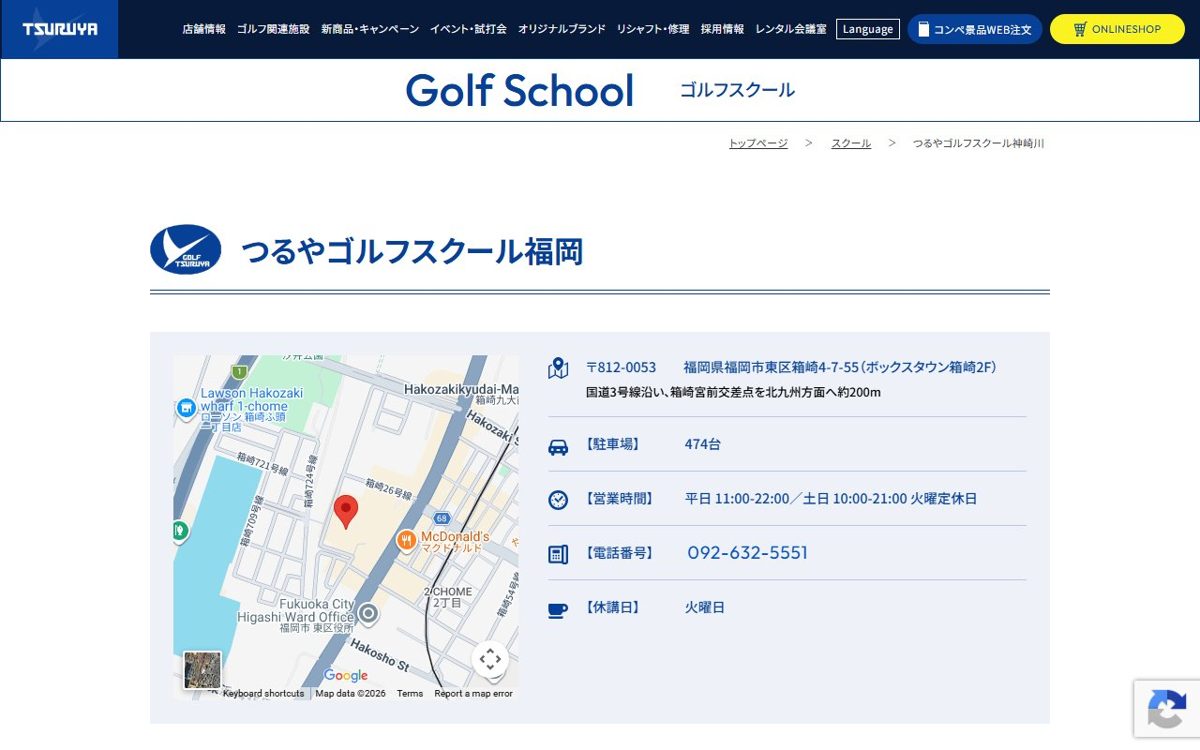The image size is (1200, 750).
Task: Open the ゴルフ関連施設 menu
Action: tap(273, 29)
